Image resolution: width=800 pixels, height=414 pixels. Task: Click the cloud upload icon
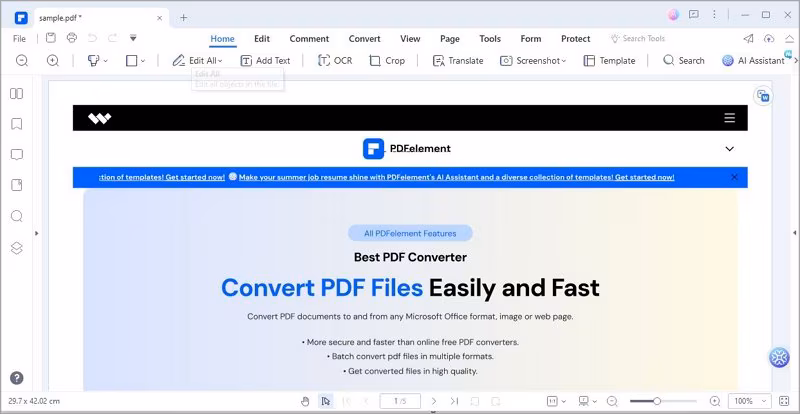click(x=769, y=38)
